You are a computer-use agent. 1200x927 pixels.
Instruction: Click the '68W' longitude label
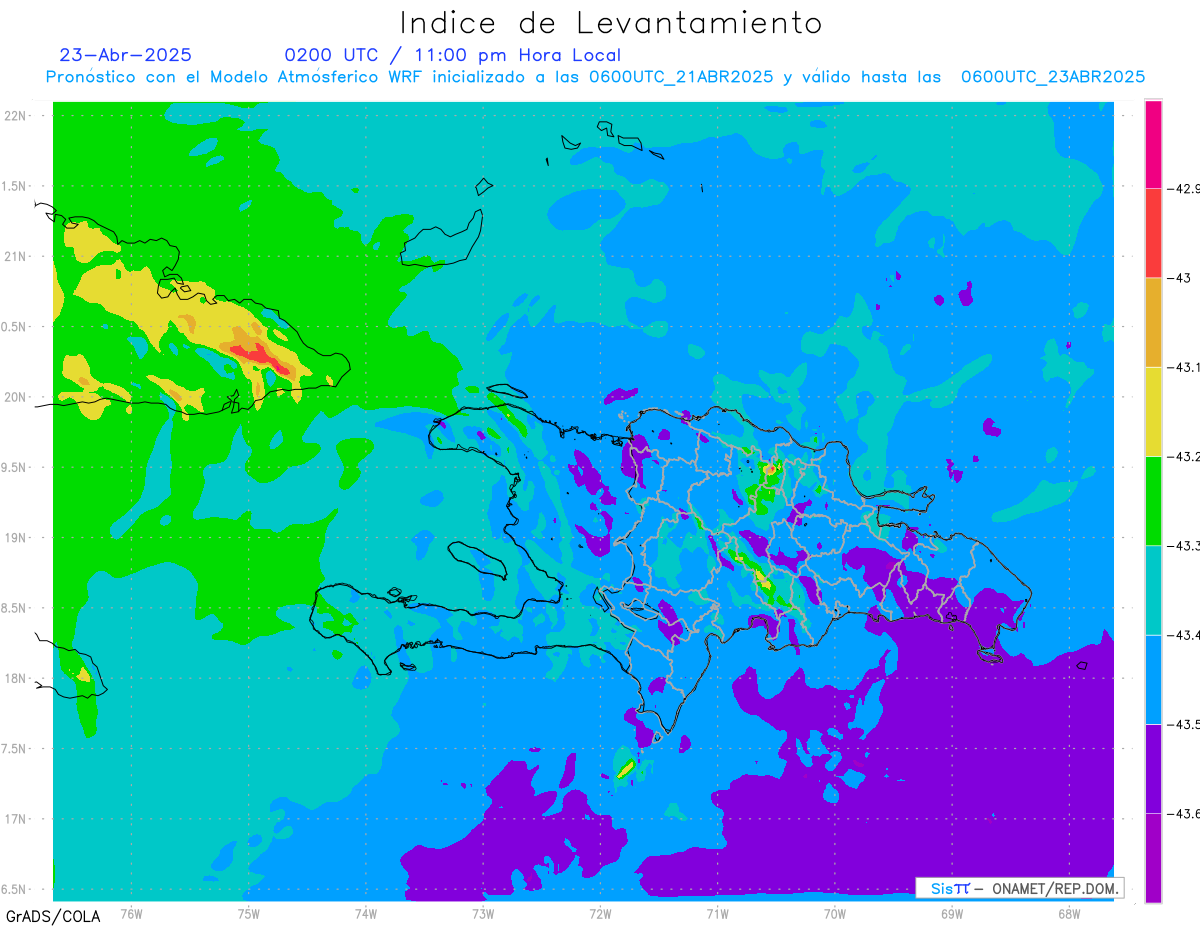coord(1068,913)
